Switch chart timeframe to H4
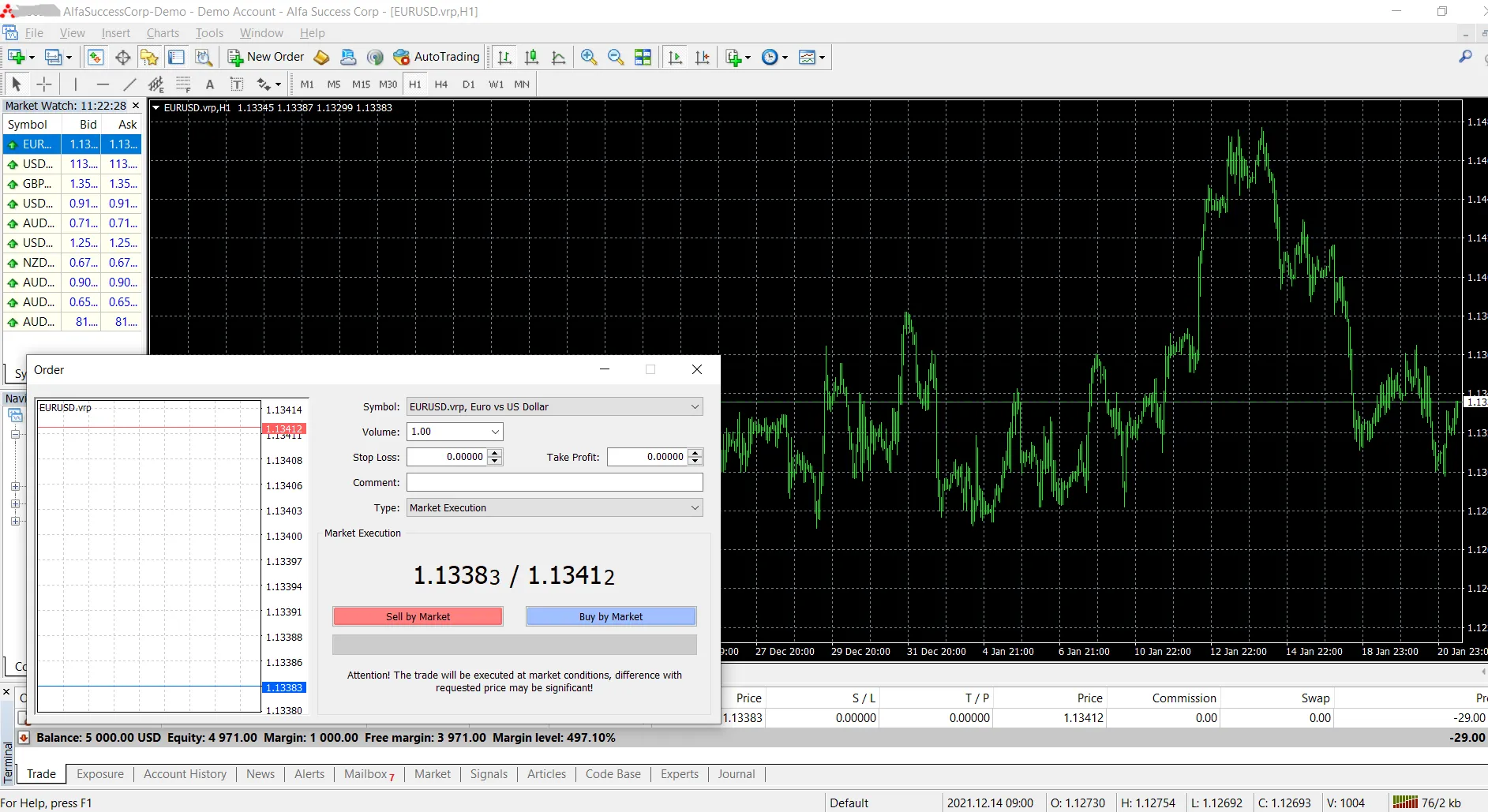The height and width of the screenshot is (812, 1488). coord(441,84)
